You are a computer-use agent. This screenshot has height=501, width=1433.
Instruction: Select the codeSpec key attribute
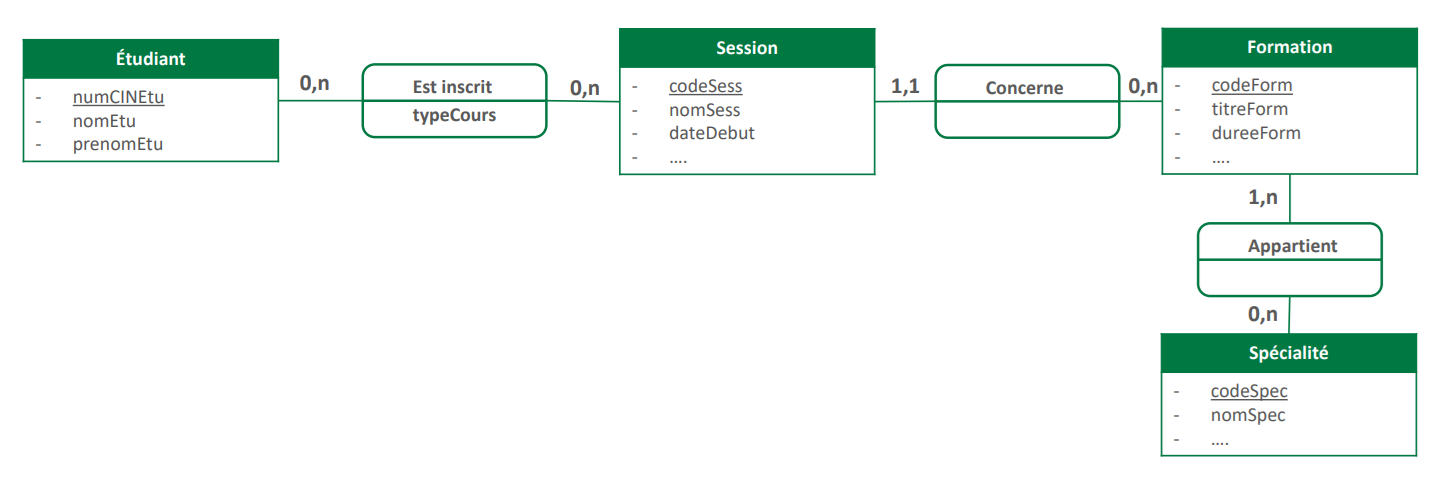(1249, 392)
